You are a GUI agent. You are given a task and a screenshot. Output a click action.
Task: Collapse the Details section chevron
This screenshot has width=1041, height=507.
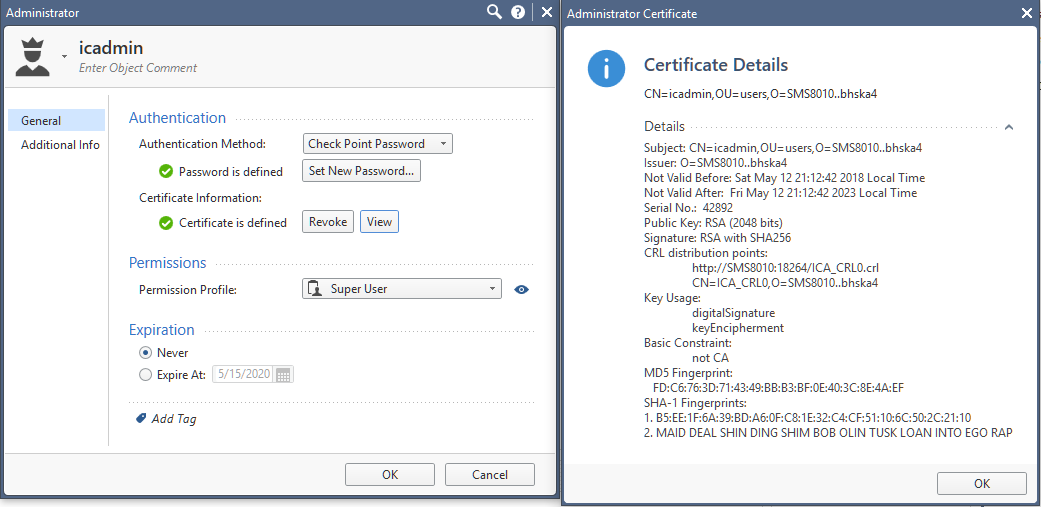click(1008, 127)
